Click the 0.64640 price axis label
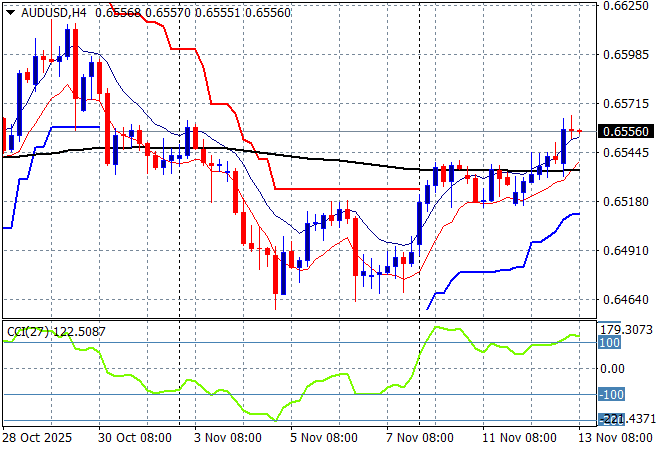660x450 pixels. [x=626, y=300]
